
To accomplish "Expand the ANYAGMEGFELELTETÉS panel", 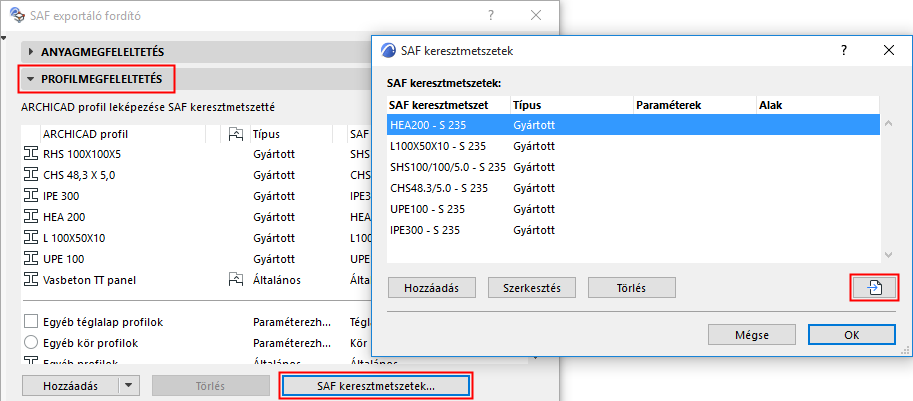I will click(31, 52).
